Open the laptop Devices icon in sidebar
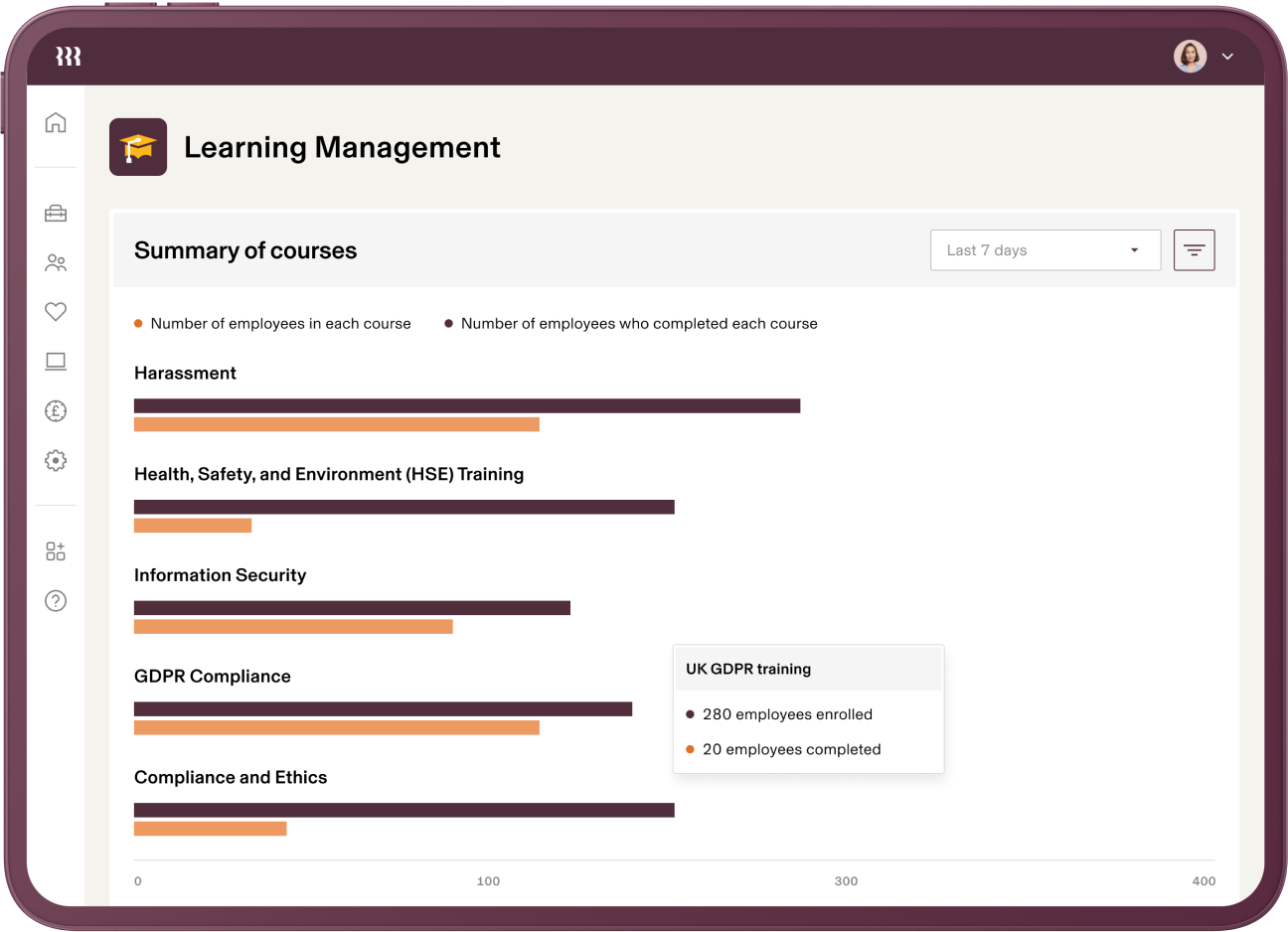Viewport: 1288px width, 932px height. [x=56, y=362]
